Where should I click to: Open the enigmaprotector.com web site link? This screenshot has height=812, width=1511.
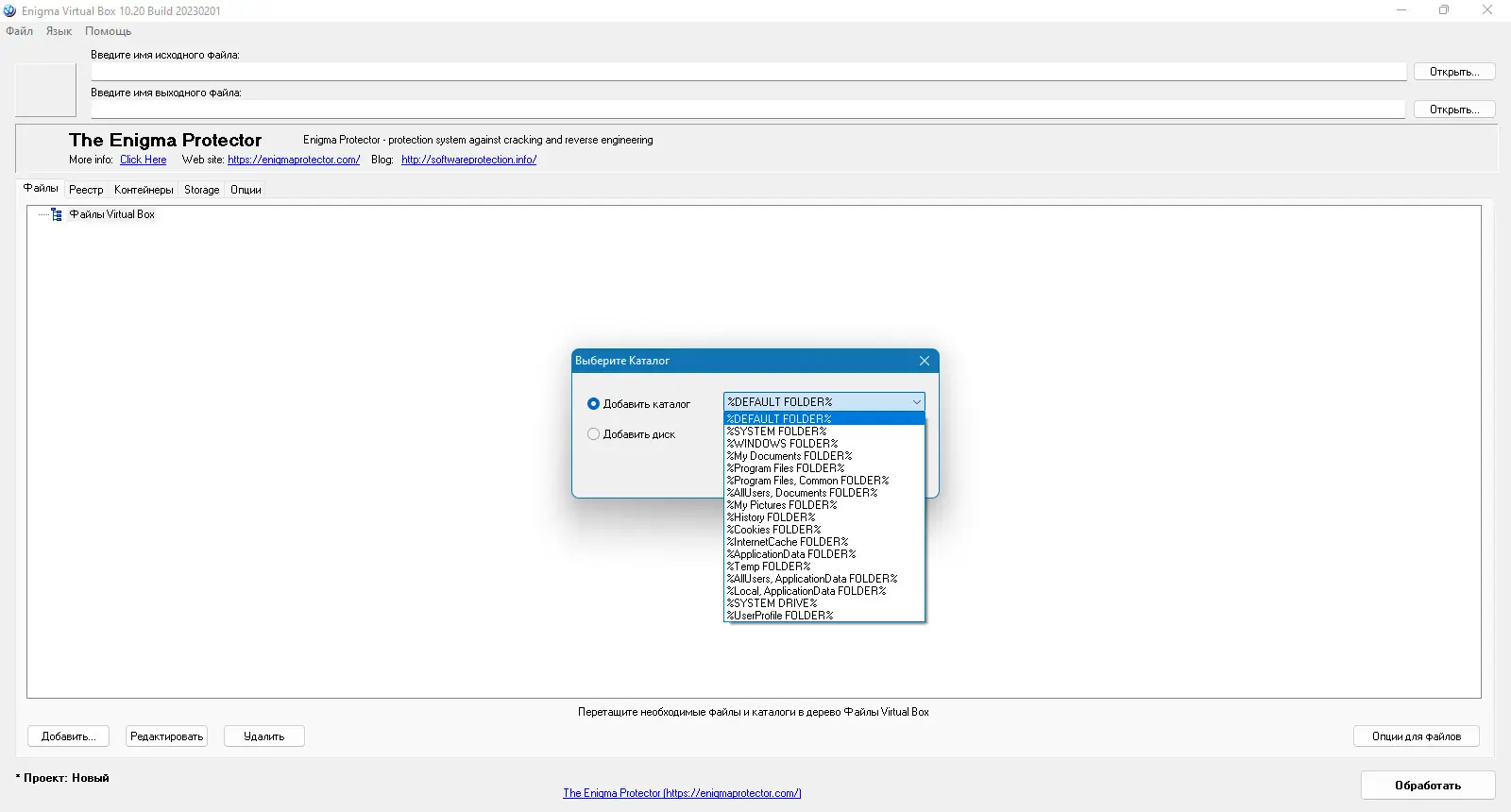pos(294,160)
